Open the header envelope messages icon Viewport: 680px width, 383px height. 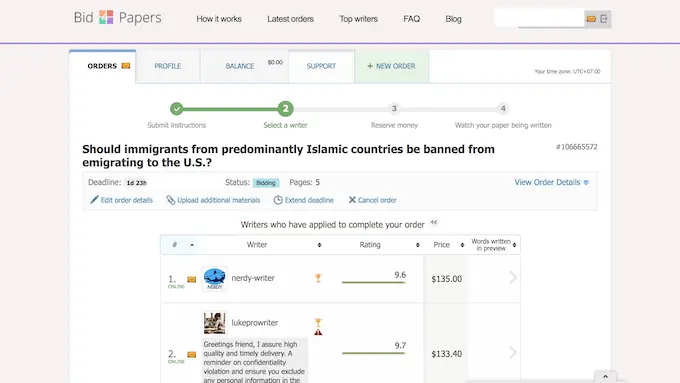coord(591,19)
